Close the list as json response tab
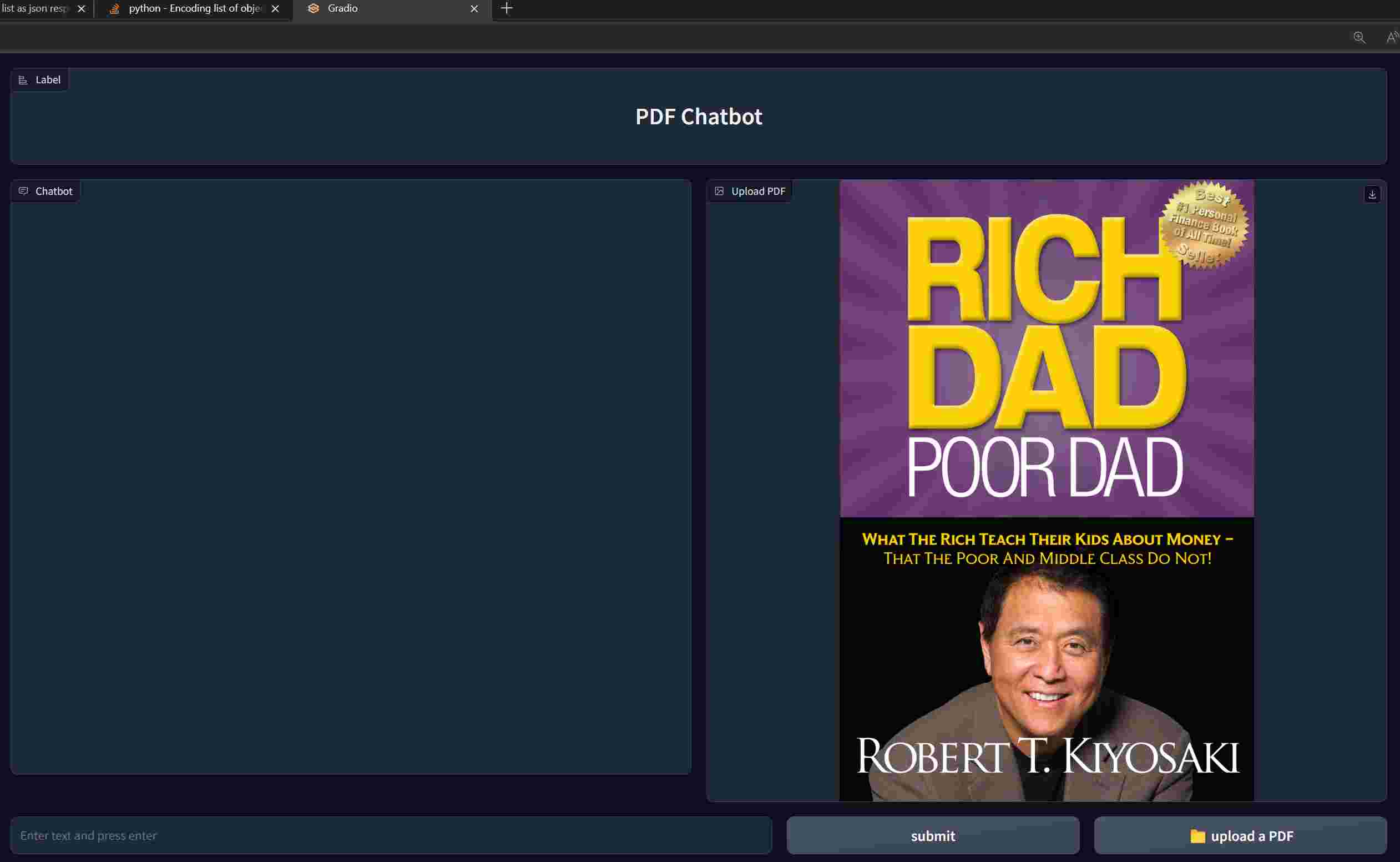Image resolution: width=1400 pixels, height=862 pixels. point(82,8)
